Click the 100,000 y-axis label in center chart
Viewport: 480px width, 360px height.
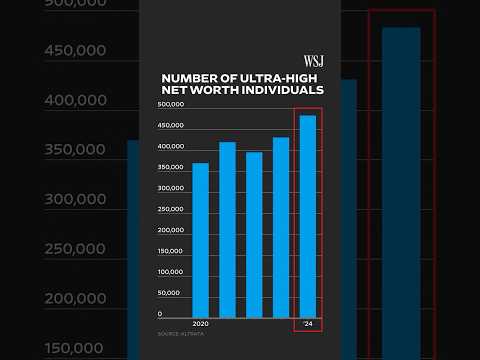[170, 272]
